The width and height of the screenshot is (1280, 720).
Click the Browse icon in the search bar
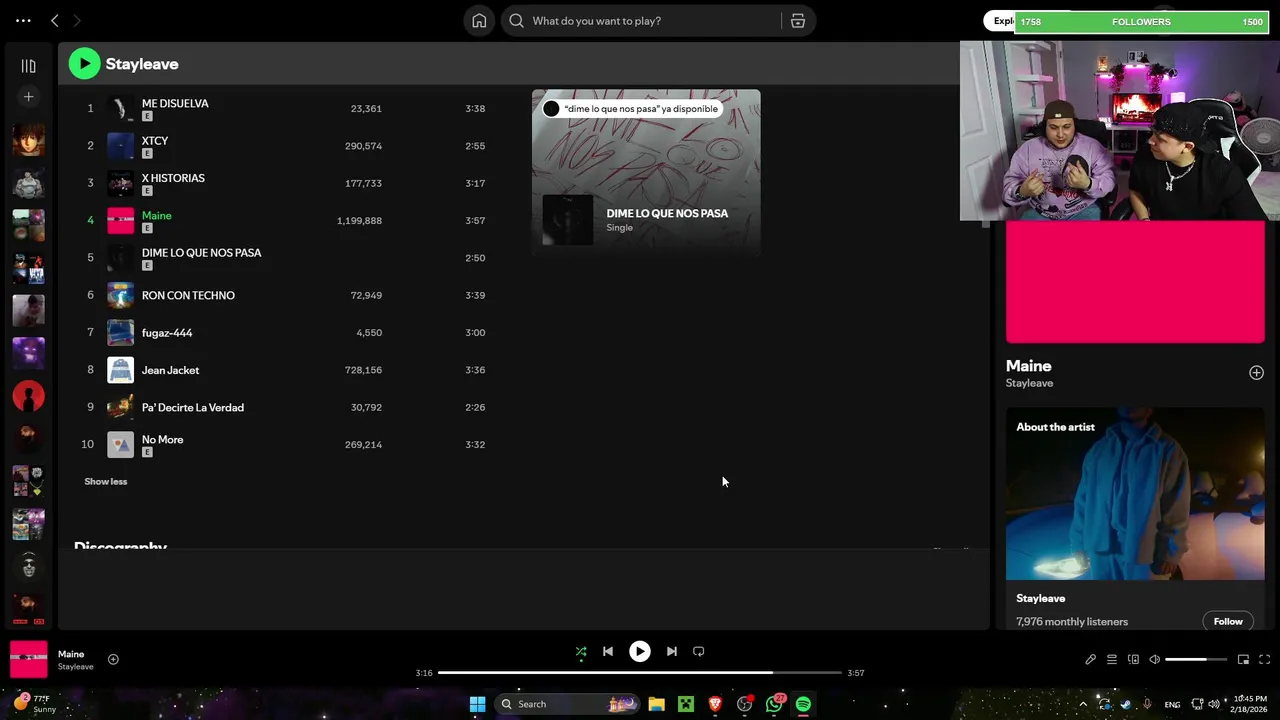point(798,21)
